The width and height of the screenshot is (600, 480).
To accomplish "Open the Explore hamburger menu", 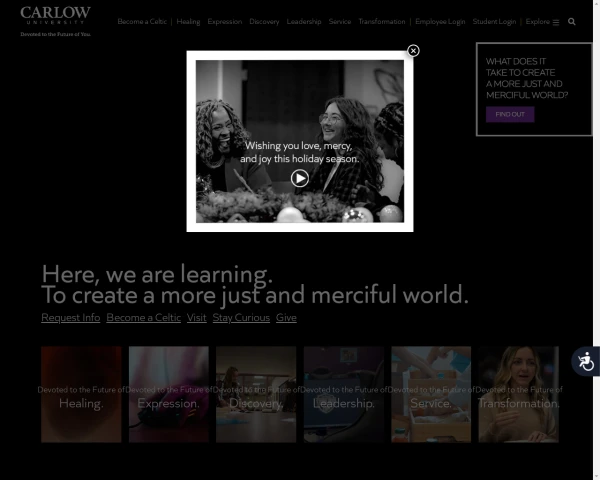I will click(x=542, y=22).
